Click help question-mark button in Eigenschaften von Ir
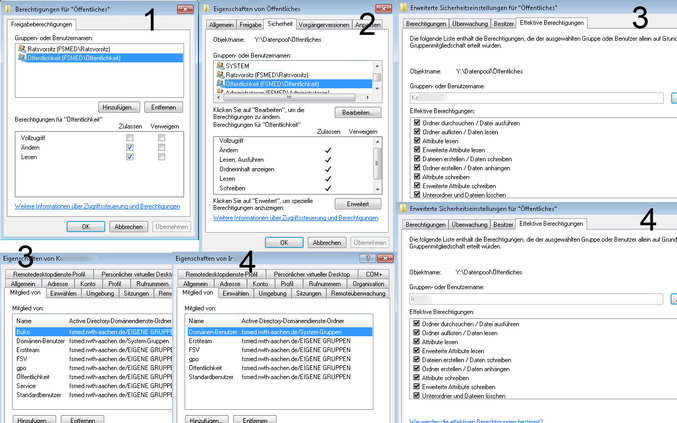This screenshot has height=423, width=677. (x=367, y=258)
